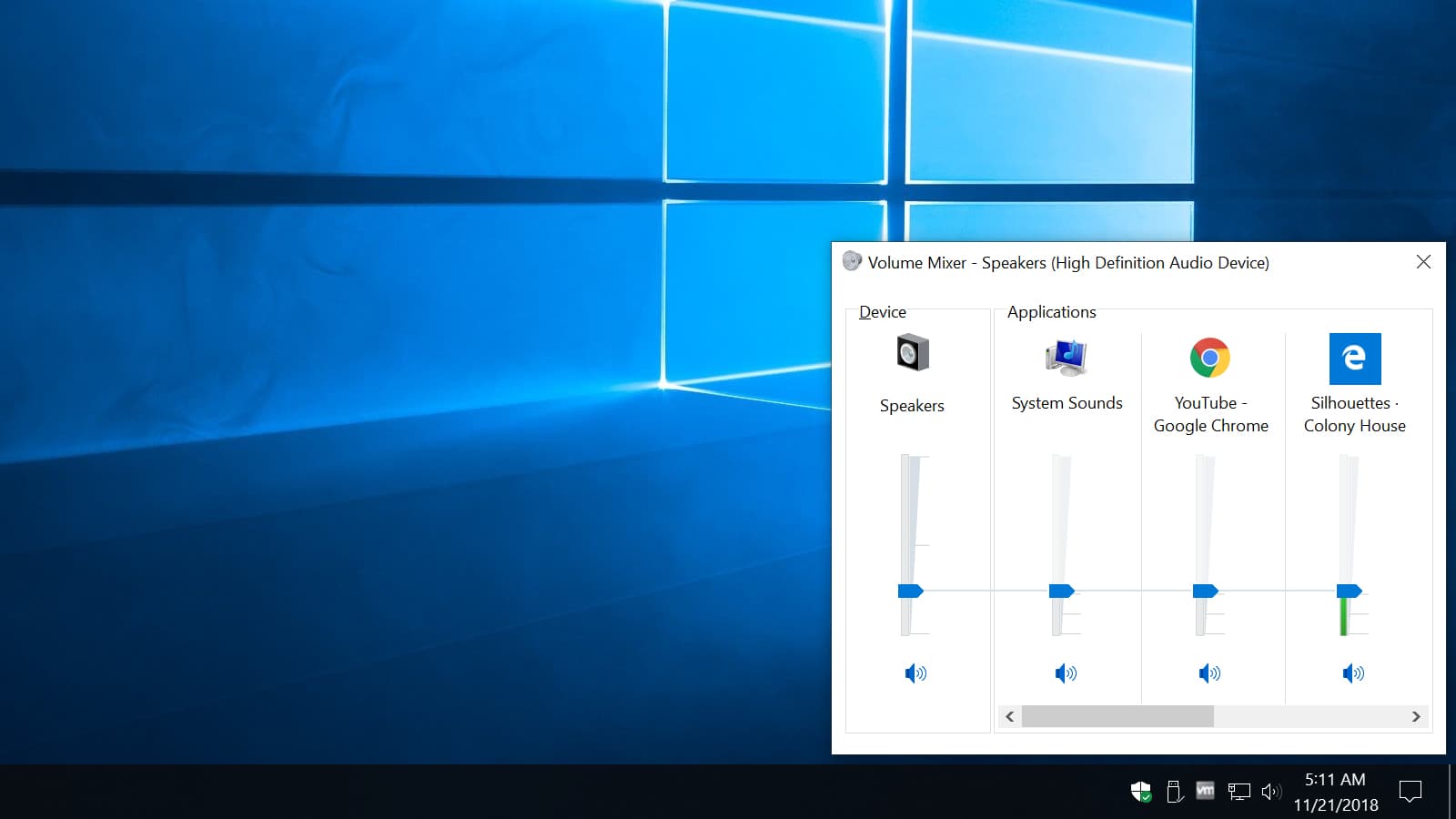Screen dimensions: 1456x819
Task: Open the taskbar volume speaker icon
Action: 1271,792
